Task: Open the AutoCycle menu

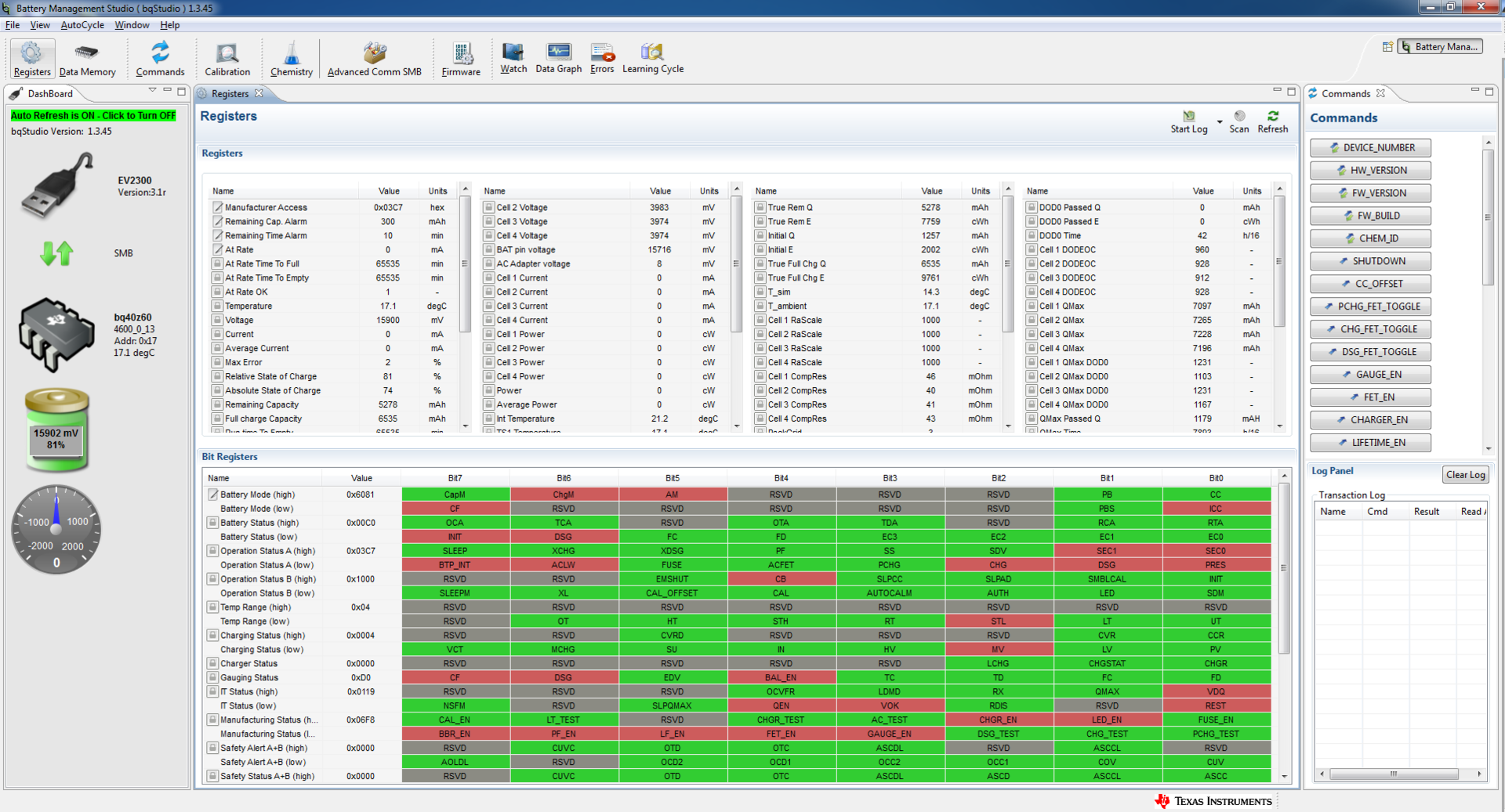Action: point(82,25)
